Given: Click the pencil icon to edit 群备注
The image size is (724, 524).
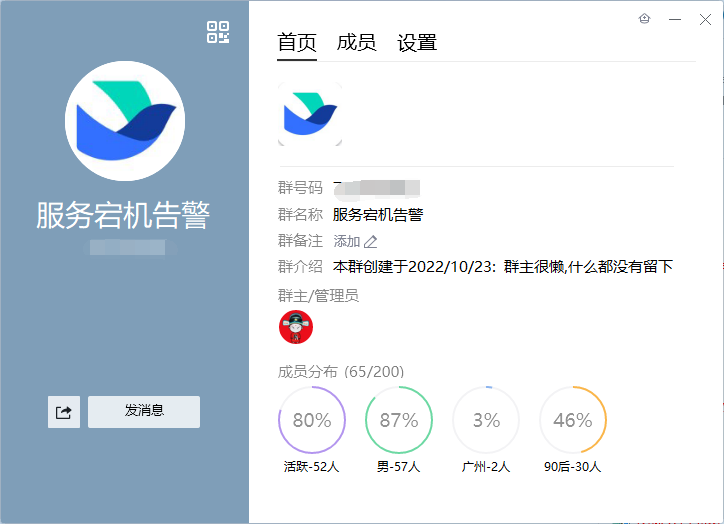Looking at the screenshot, I should [x=370, y=241].
